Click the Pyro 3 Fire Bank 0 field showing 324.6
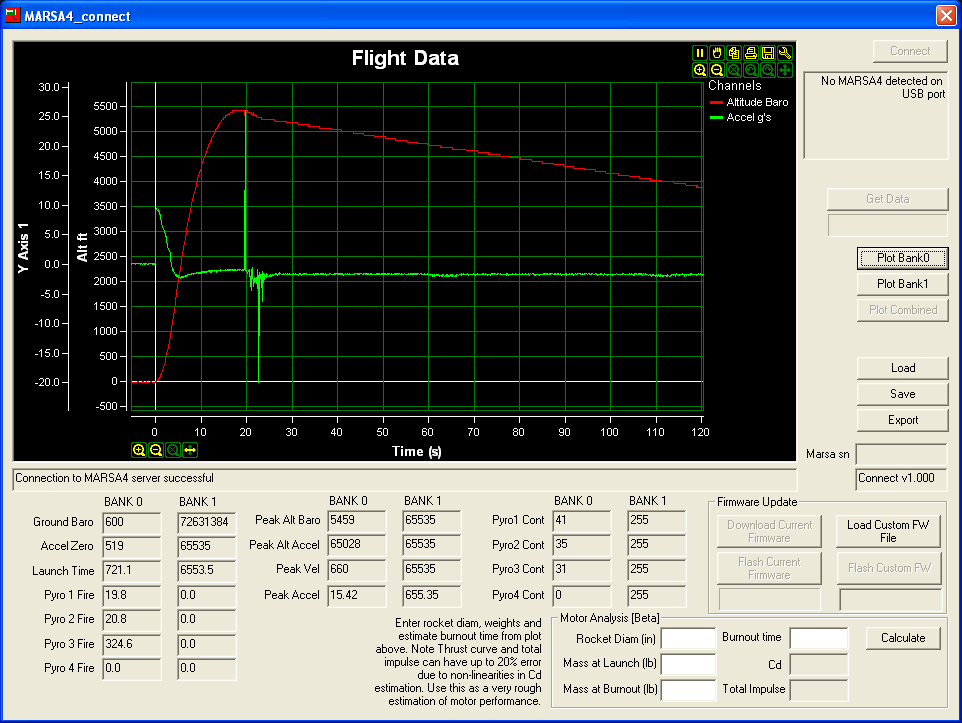The width and height of the screenshot is (962, 723). tap(131, 644)
